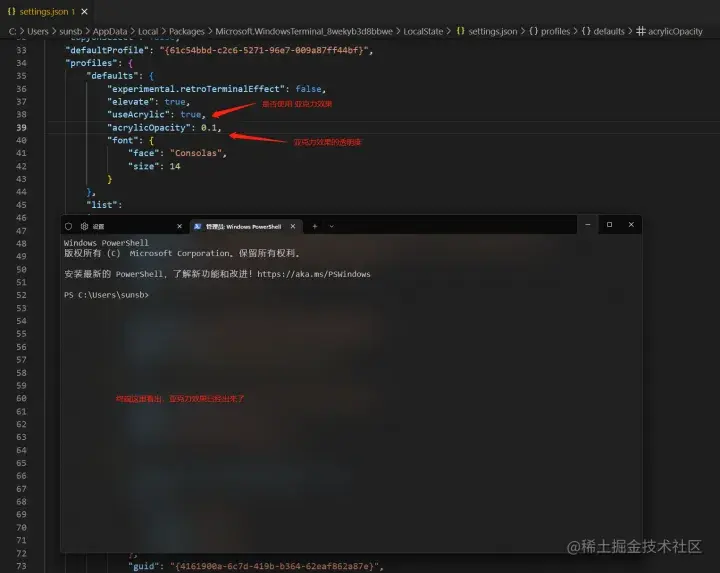
Task: Click the "guid" key on line 73
Action: [x=144, y=566]
